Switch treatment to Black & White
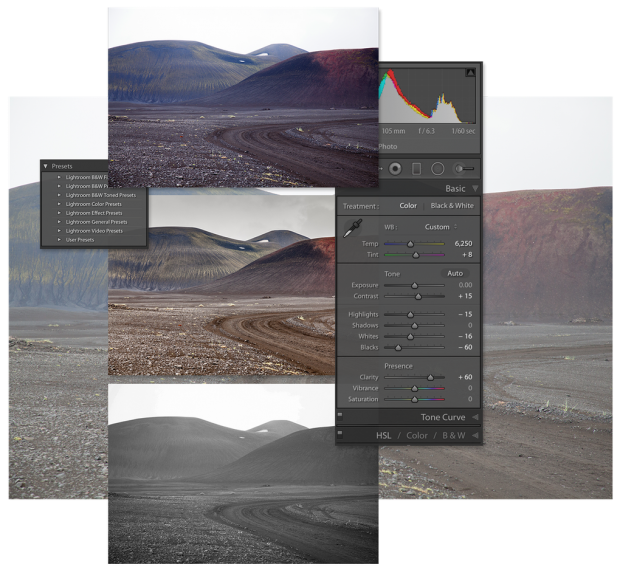620x570 pixels. pyautogui.click(x=452, y=206)
